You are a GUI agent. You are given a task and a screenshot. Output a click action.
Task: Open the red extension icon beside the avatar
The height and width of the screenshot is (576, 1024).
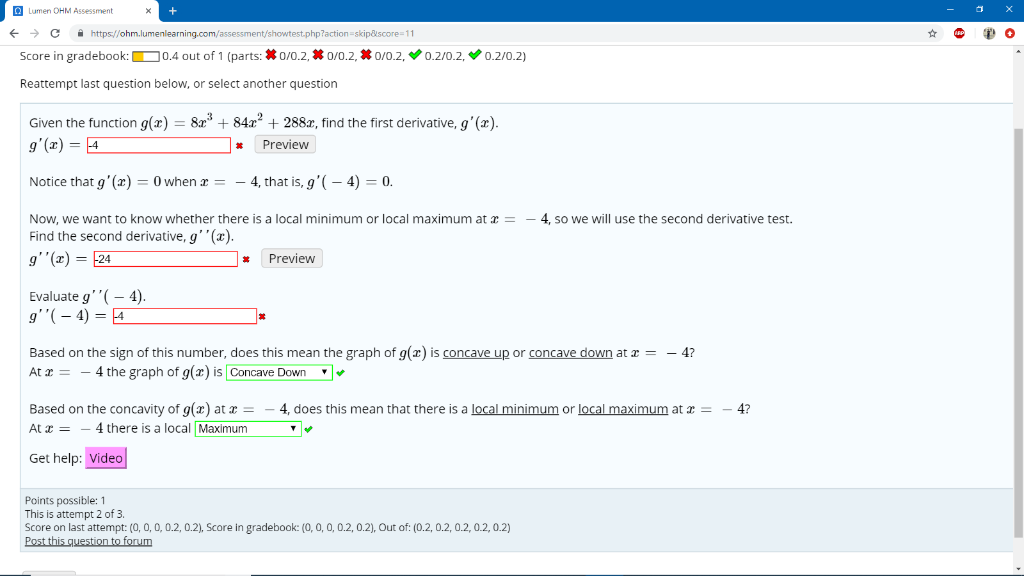(1010, 32)
